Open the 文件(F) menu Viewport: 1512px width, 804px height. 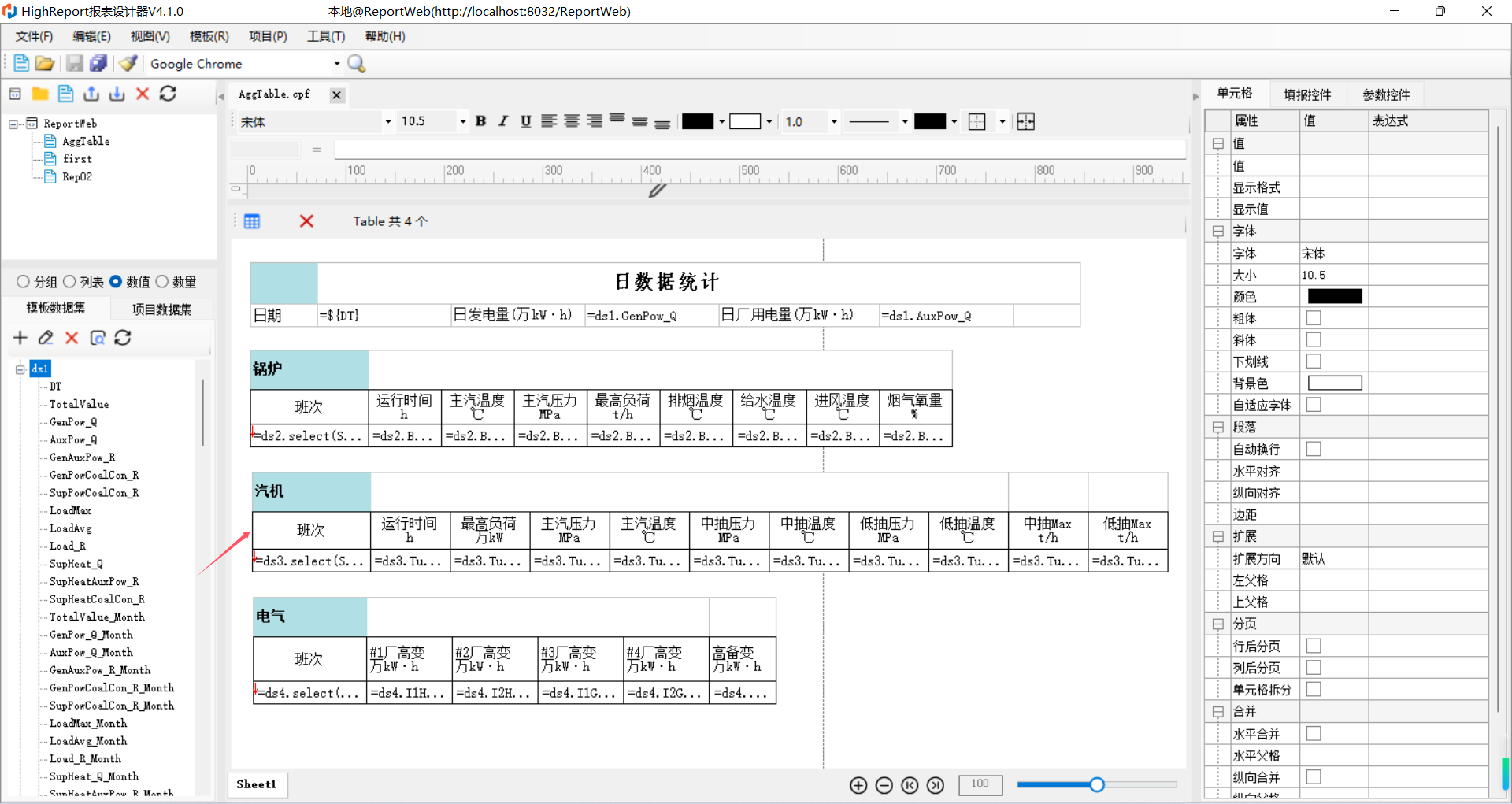point(34,36)
